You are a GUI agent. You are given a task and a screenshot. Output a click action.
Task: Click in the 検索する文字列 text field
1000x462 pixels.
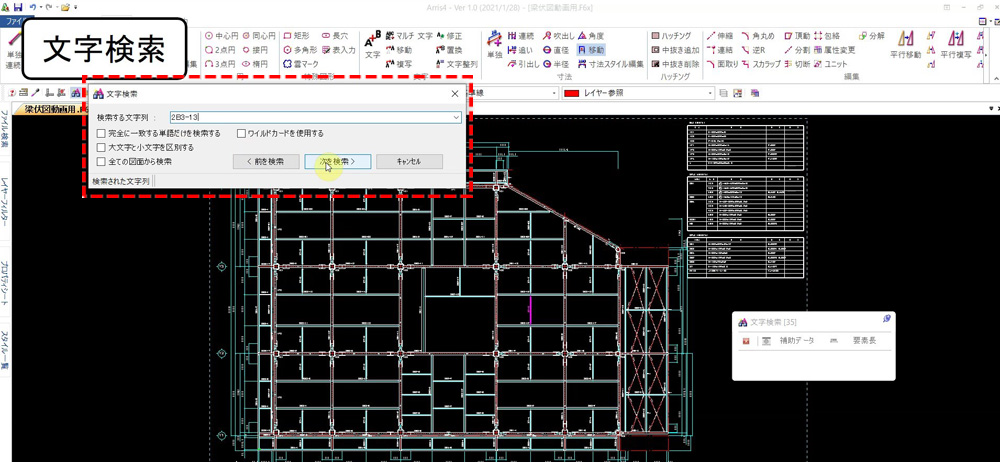308,118
